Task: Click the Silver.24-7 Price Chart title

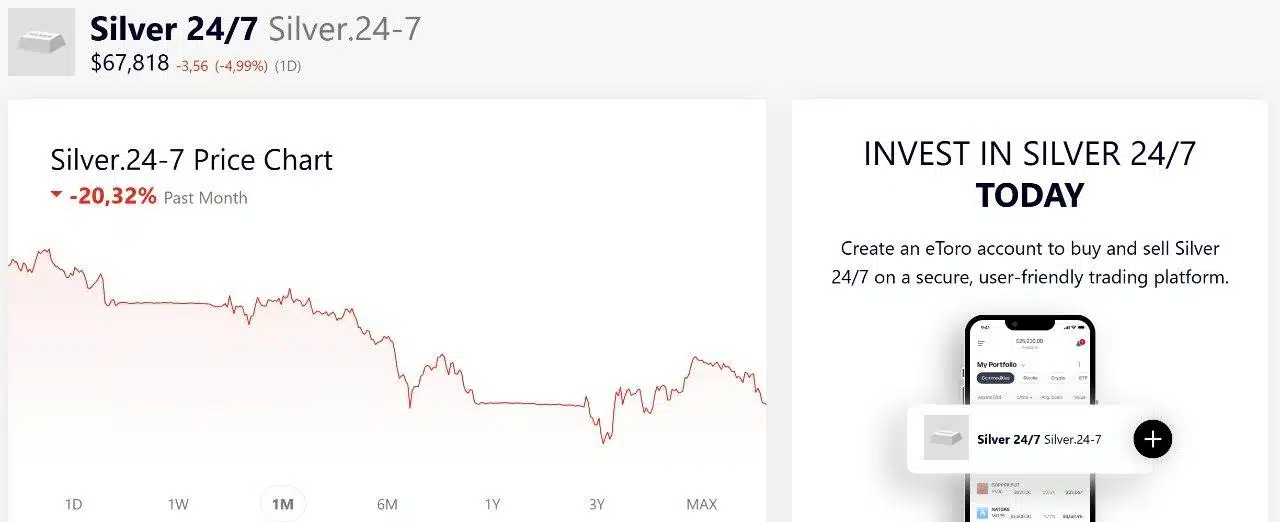Action: click(x=191, y=160)
